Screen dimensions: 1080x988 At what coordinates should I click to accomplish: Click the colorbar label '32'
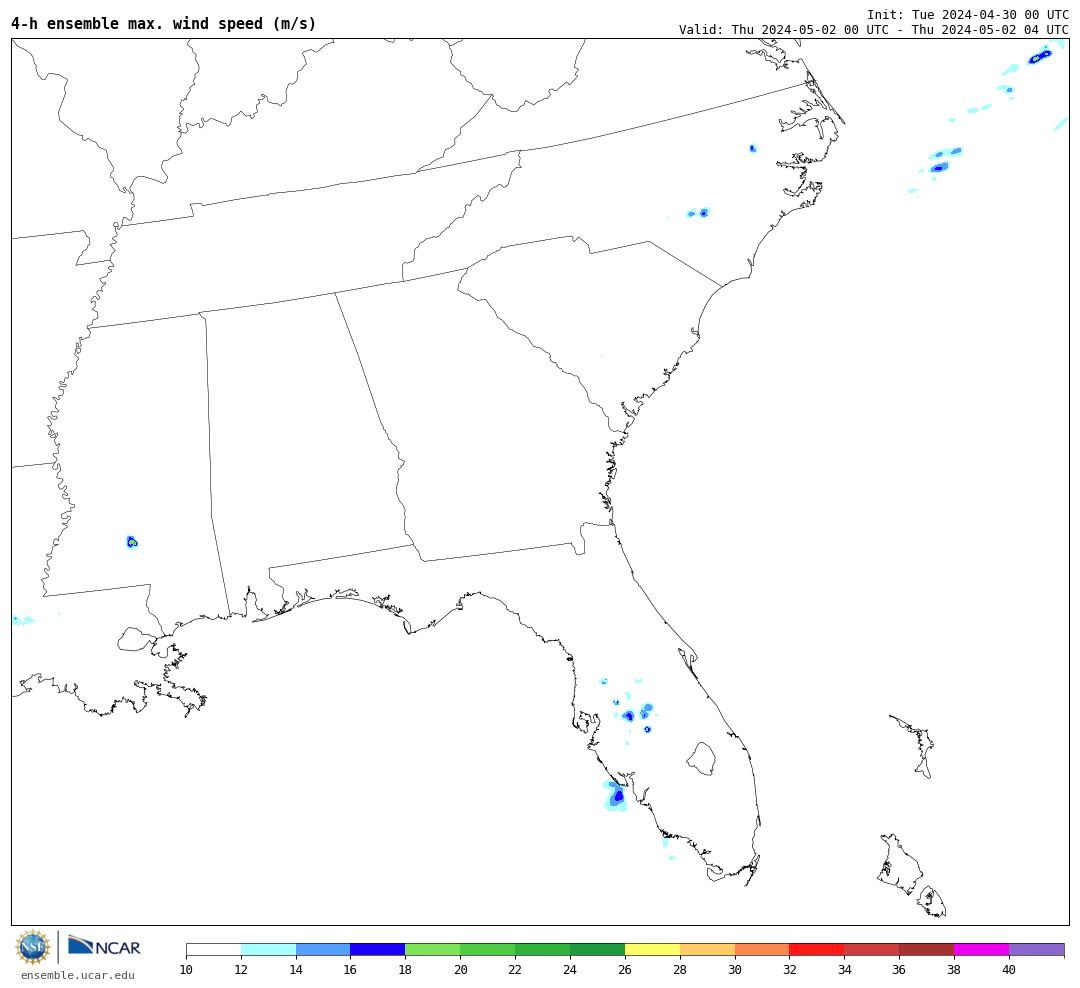coord(789,970)
